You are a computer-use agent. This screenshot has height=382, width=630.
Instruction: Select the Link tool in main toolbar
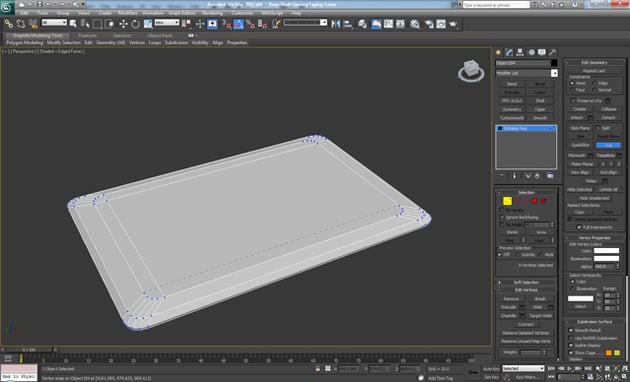8,24
